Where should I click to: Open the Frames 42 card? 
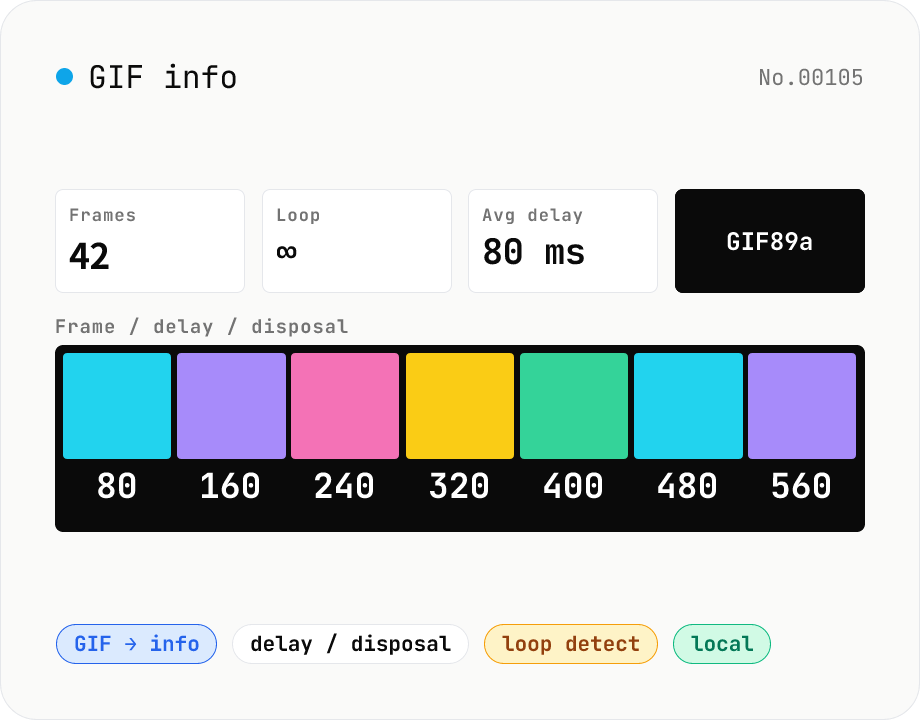[150, 241]
